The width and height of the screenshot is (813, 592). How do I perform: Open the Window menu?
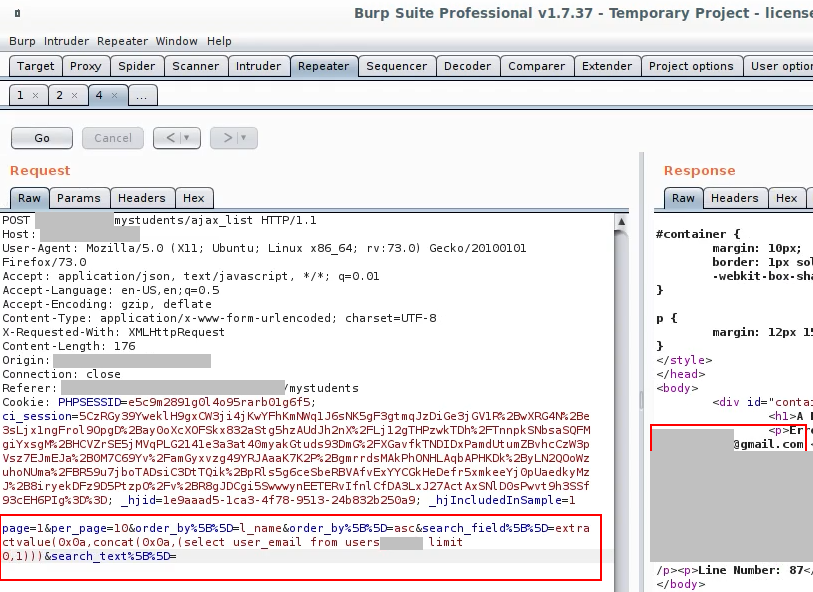pyautogui.click(x=177, y=41)
